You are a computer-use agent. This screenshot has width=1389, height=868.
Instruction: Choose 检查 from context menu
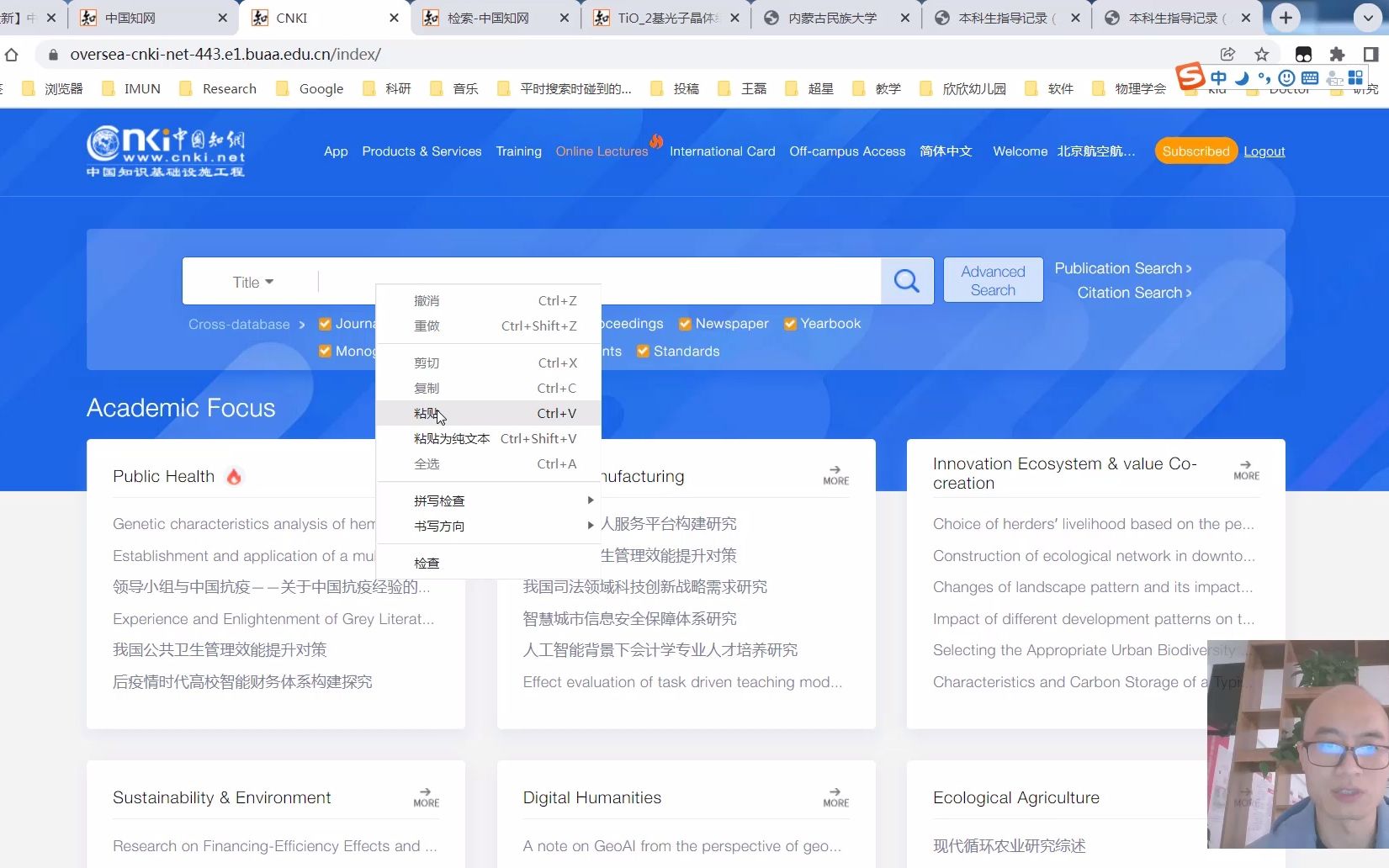pyautogui.click(x=488, y=563)
